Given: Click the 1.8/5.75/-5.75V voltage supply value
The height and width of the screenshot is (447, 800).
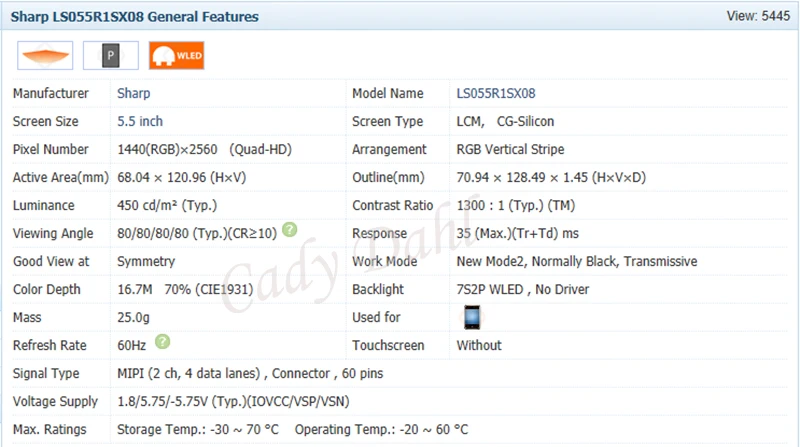Looking at the screenshot, I should click(233, 402).
